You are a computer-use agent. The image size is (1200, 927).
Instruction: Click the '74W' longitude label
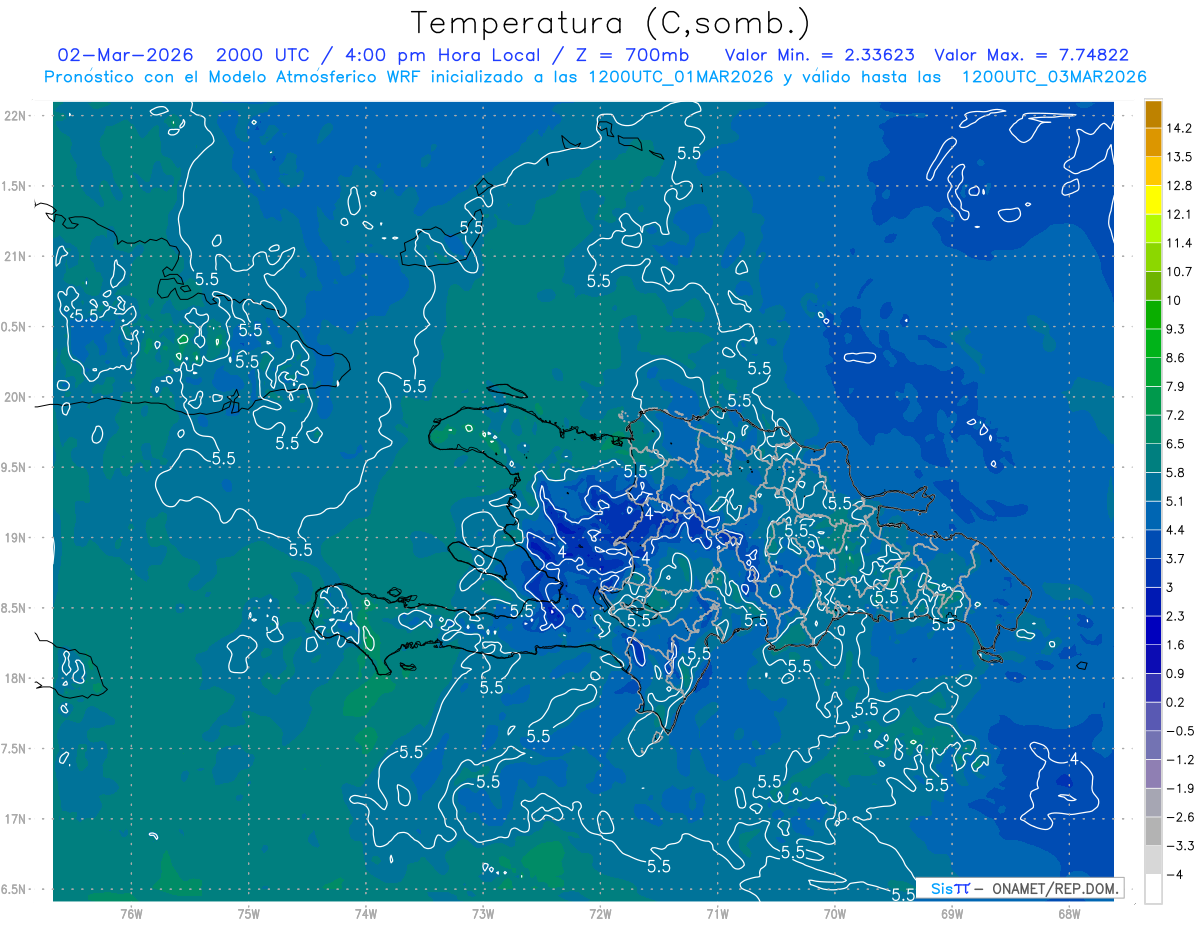click(366, 912)
